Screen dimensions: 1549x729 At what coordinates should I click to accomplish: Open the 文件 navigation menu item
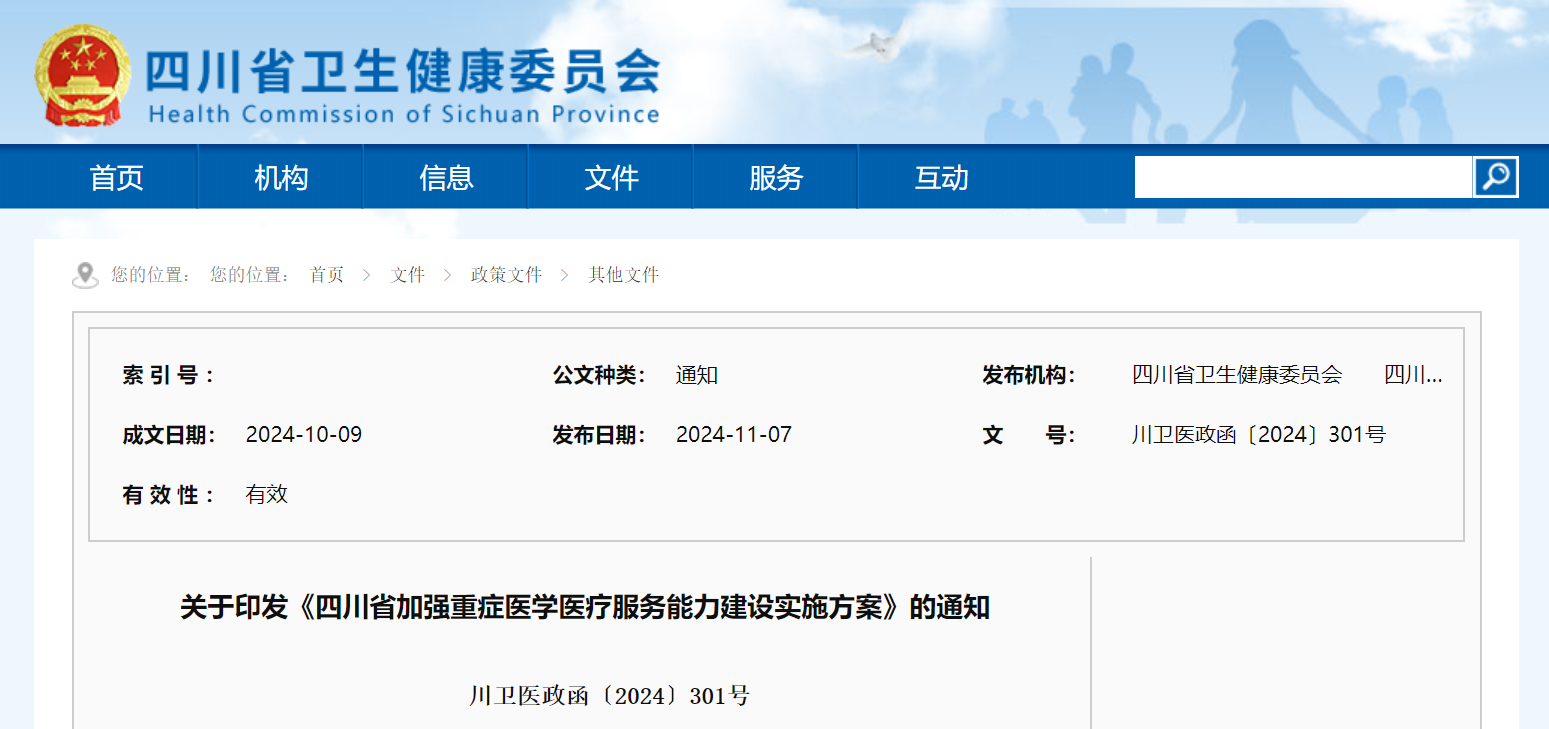[x=611, y=178]
